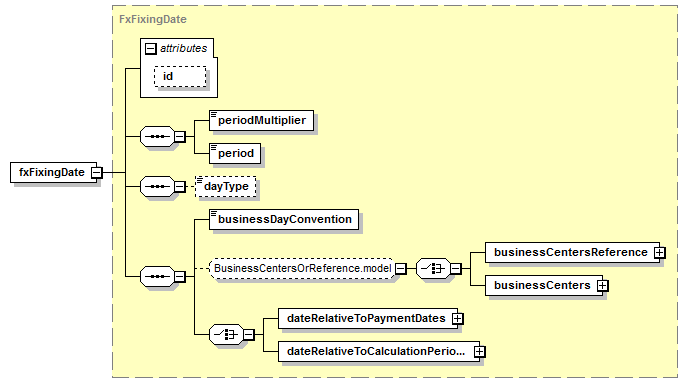
Task: Click the FxFixingDate type label
Action: [153, 19]
